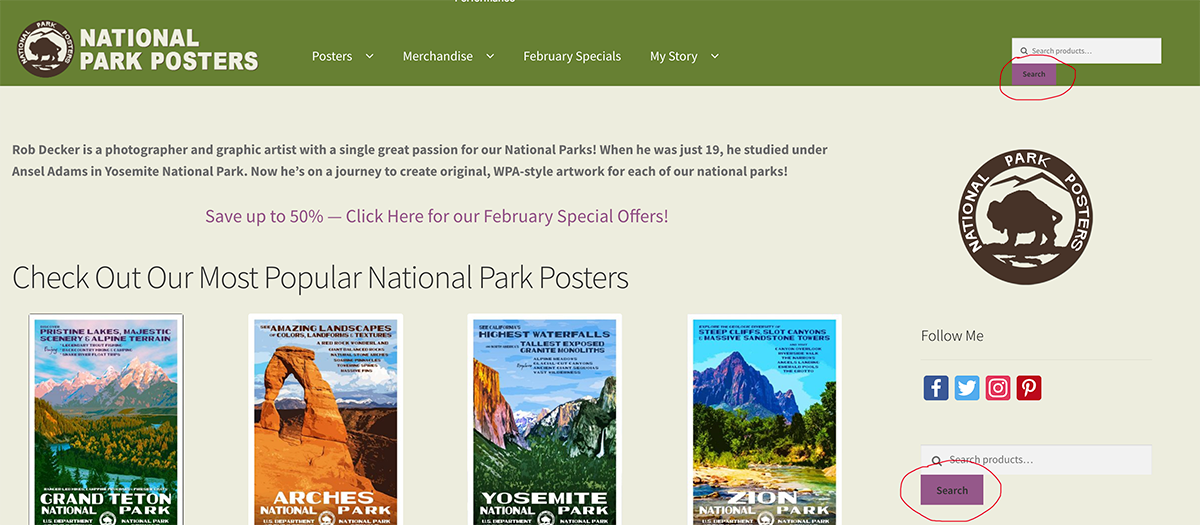Click the 'Follow Me' heading text

(x=952, y=336)
